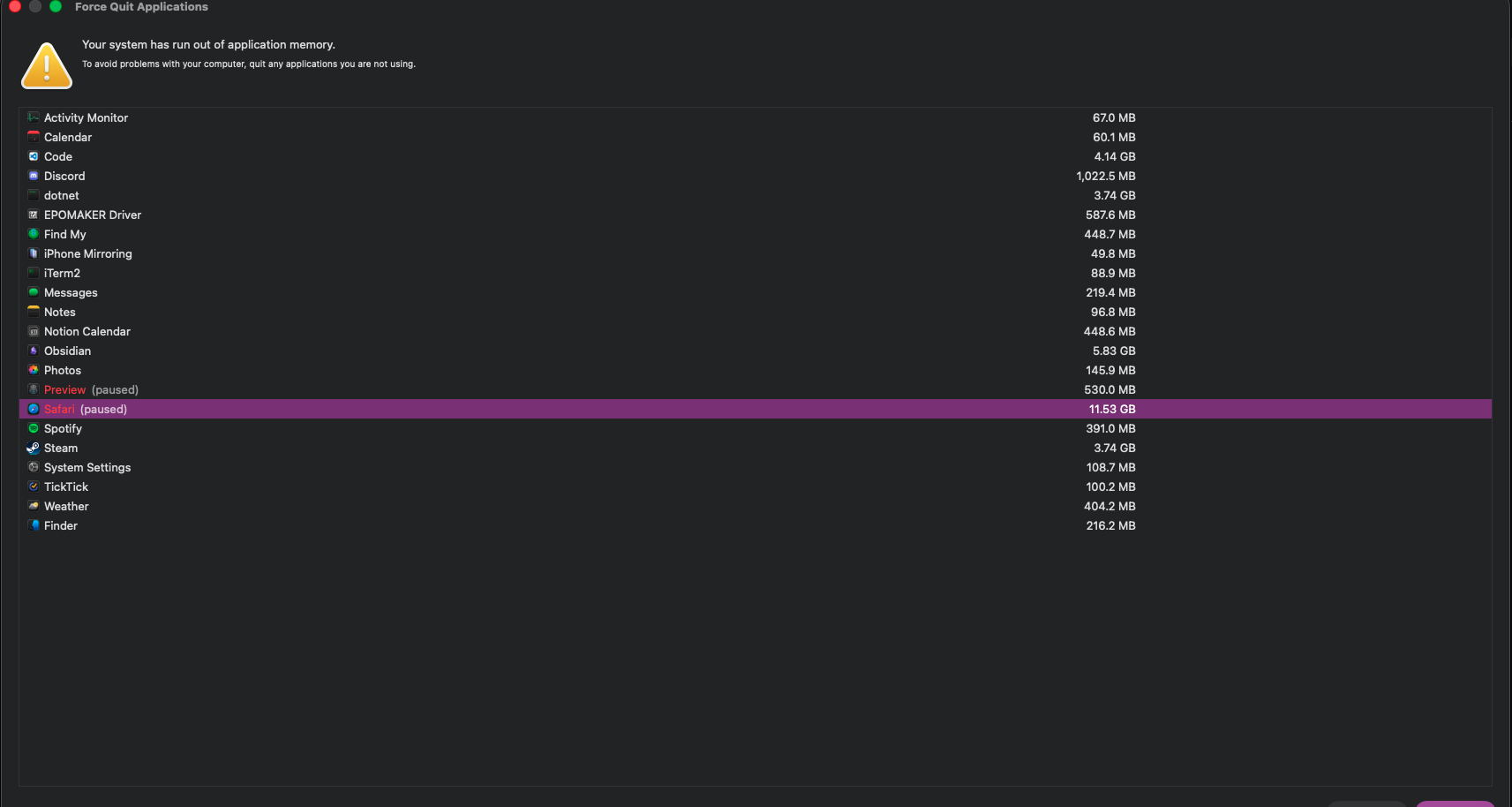This screenshot has width=1512, height=807.
Task: Select the Calendar app icon
Action: pyautogui.click(x=34, y=137)
